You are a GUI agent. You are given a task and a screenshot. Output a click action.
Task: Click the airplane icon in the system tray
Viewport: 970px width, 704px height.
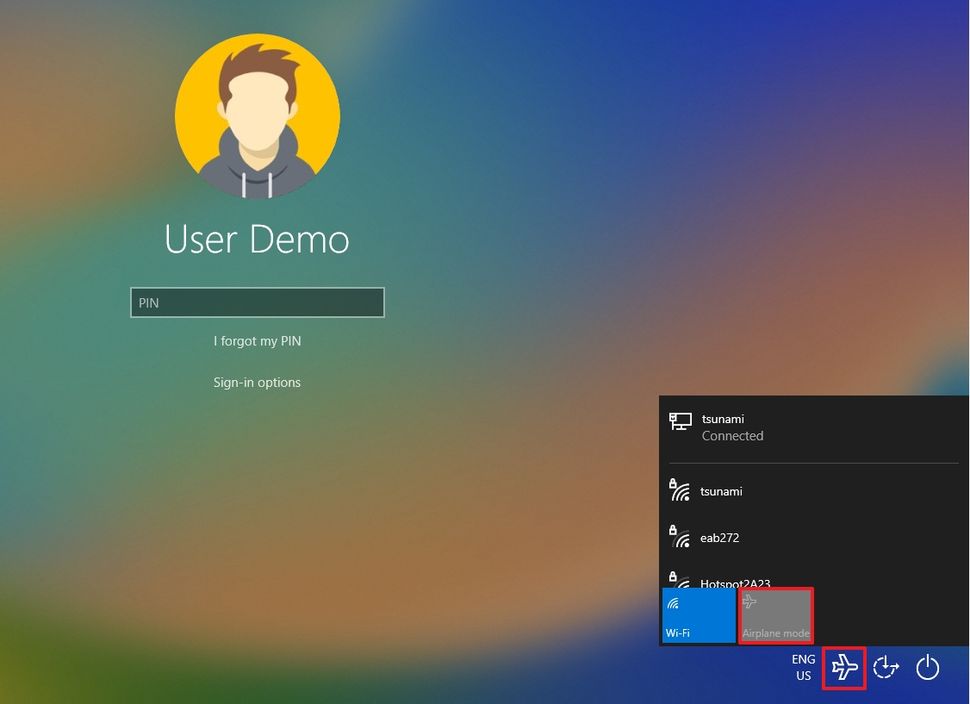[843, 668]
